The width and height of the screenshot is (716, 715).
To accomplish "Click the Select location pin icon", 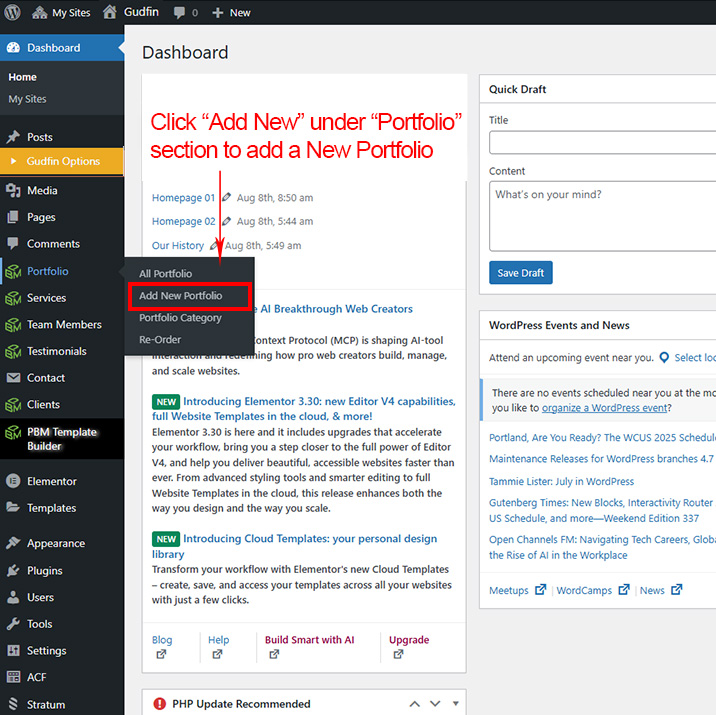I will click(x=664, y=357).
